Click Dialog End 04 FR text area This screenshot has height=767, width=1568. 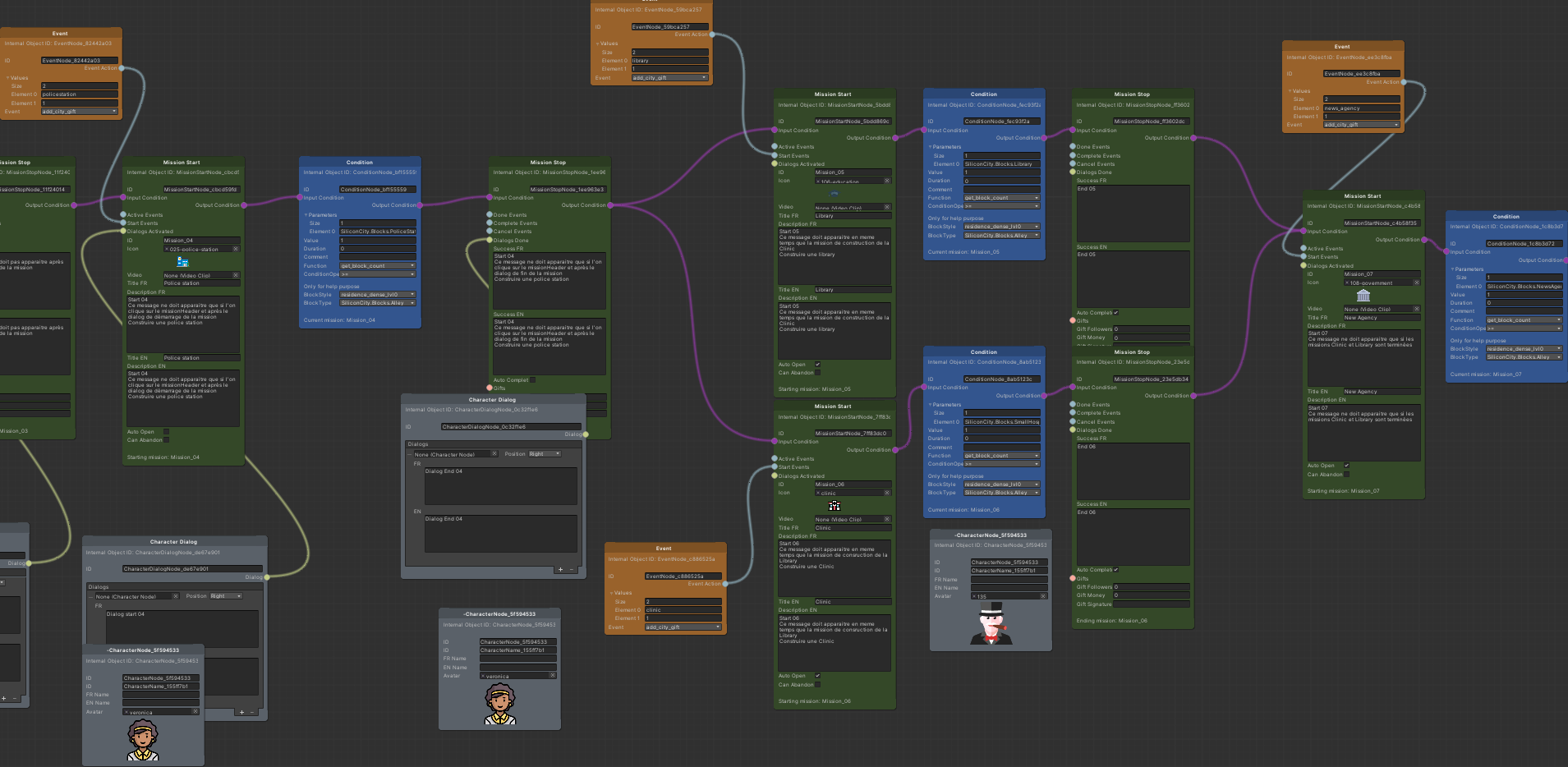[x=501, y=485]
